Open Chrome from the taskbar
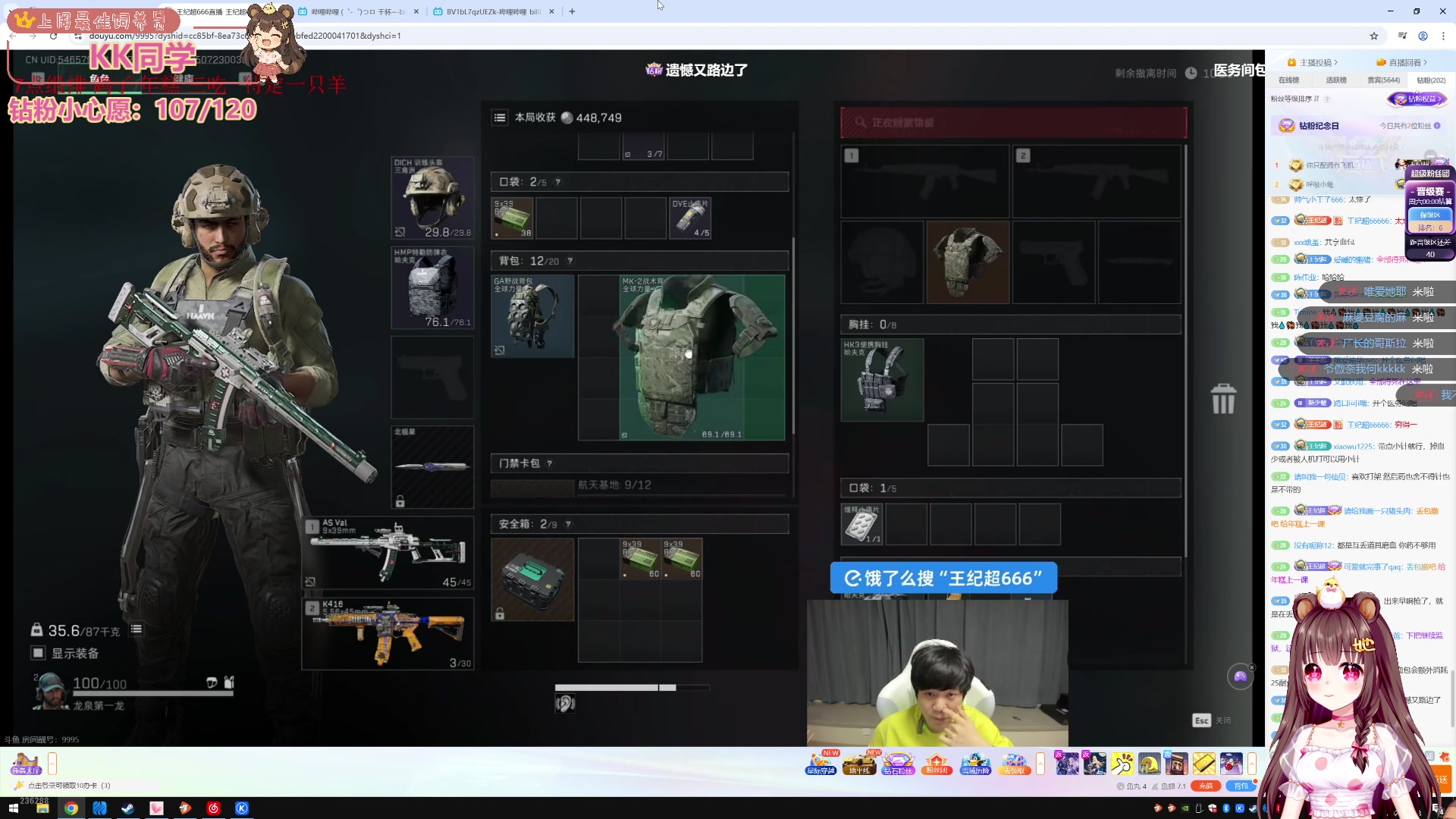The width and height of the screenshot is (1456, 819). pyautogui.click(x=71, y=808)
